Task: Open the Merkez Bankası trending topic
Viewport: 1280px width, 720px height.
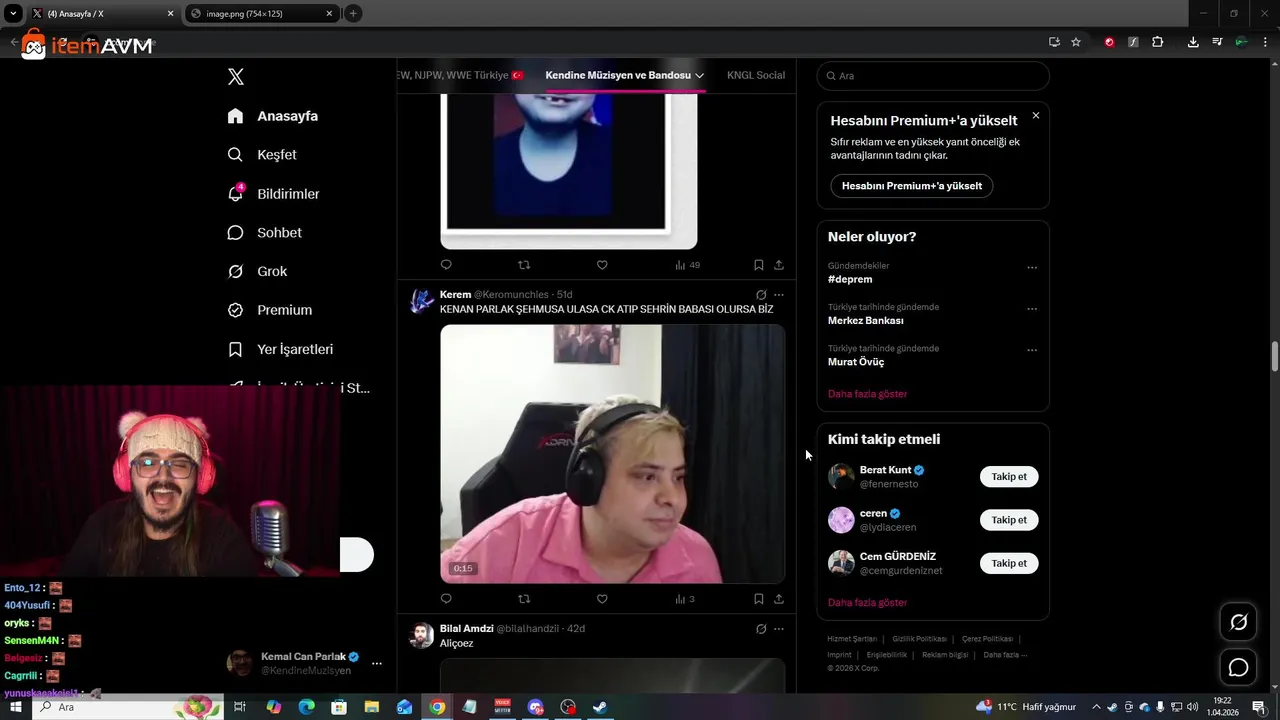Action: (866, 321)
